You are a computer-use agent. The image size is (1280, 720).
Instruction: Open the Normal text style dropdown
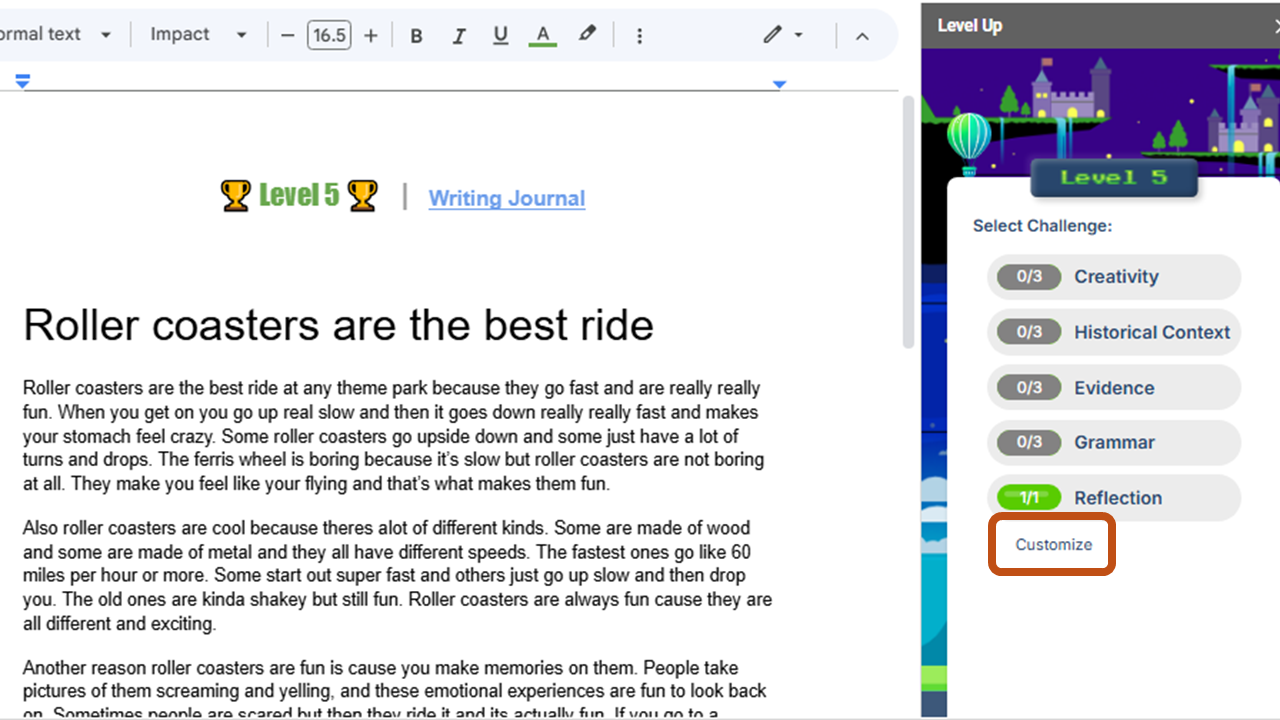pos(56,35)
